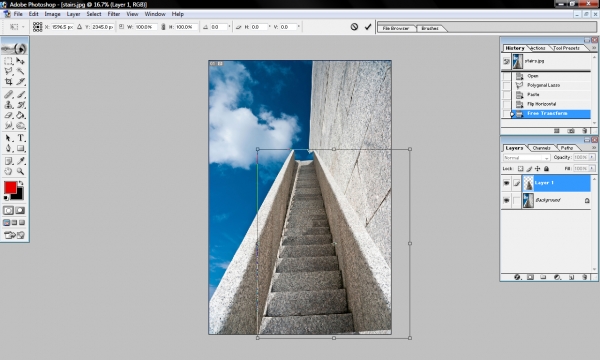Select the History Brush tool
600x360 pixels.
click(20, 105)
